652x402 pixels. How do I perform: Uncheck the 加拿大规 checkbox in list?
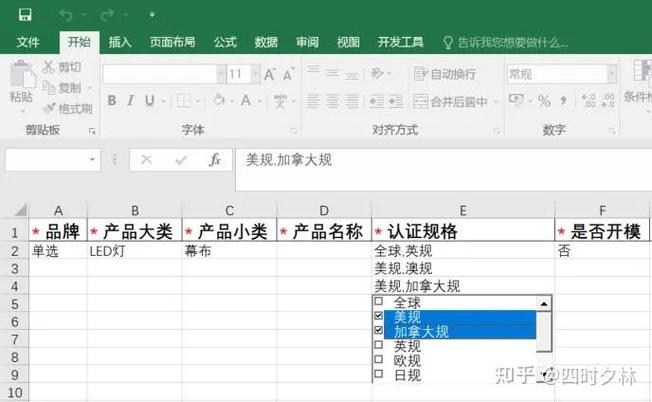[x=378, y=330]
